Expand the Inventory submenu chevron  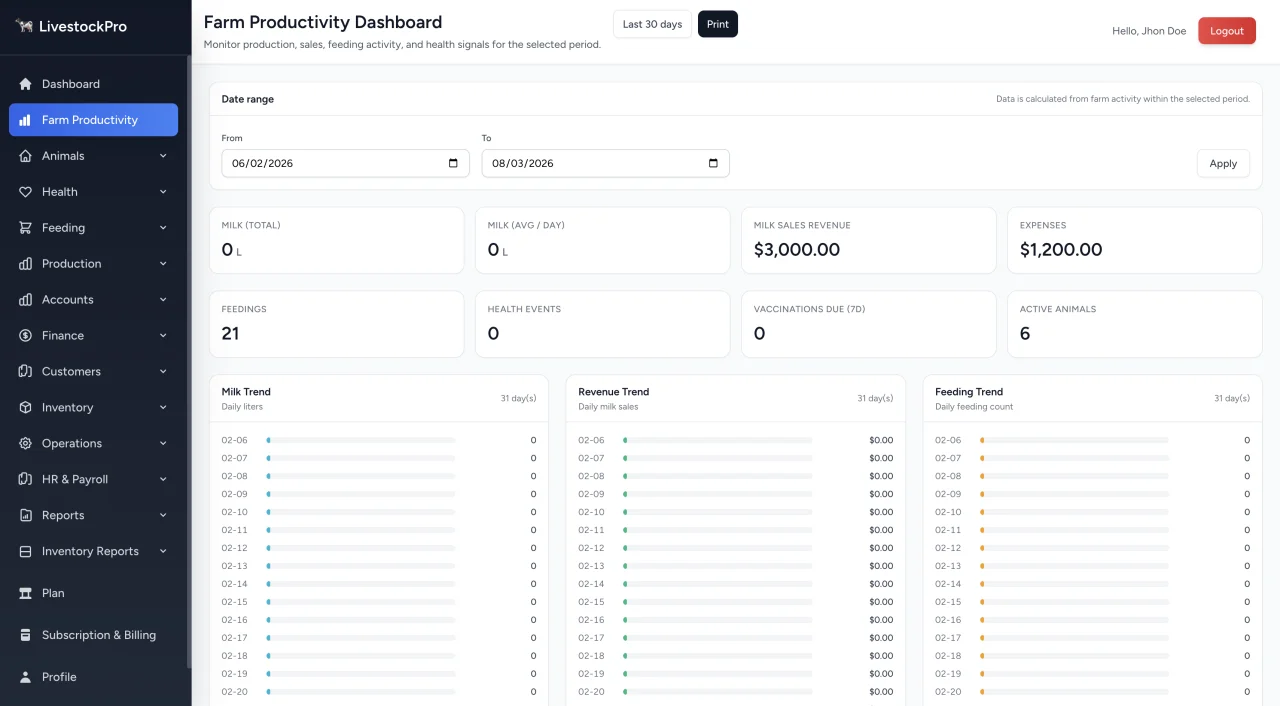pyautogui.click(x=163, y=408)
